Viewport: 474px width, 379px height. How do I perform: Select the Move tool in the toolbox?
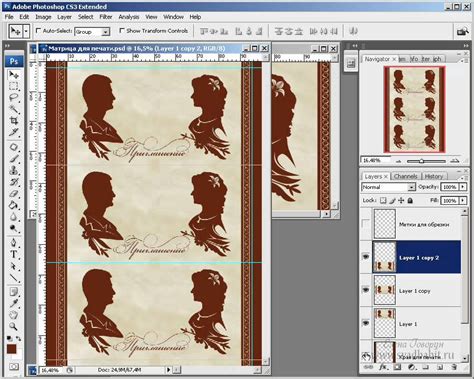click(x=14, y=75)
